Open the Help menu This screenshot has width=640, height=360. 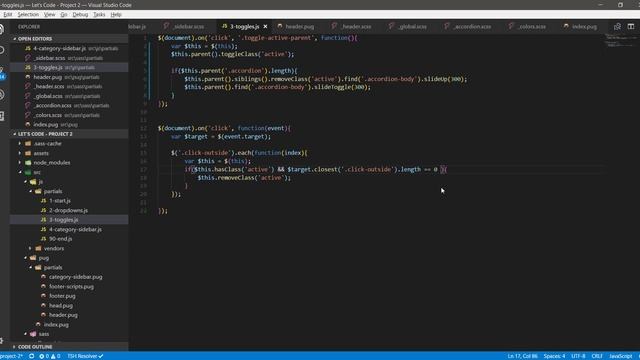116,14
